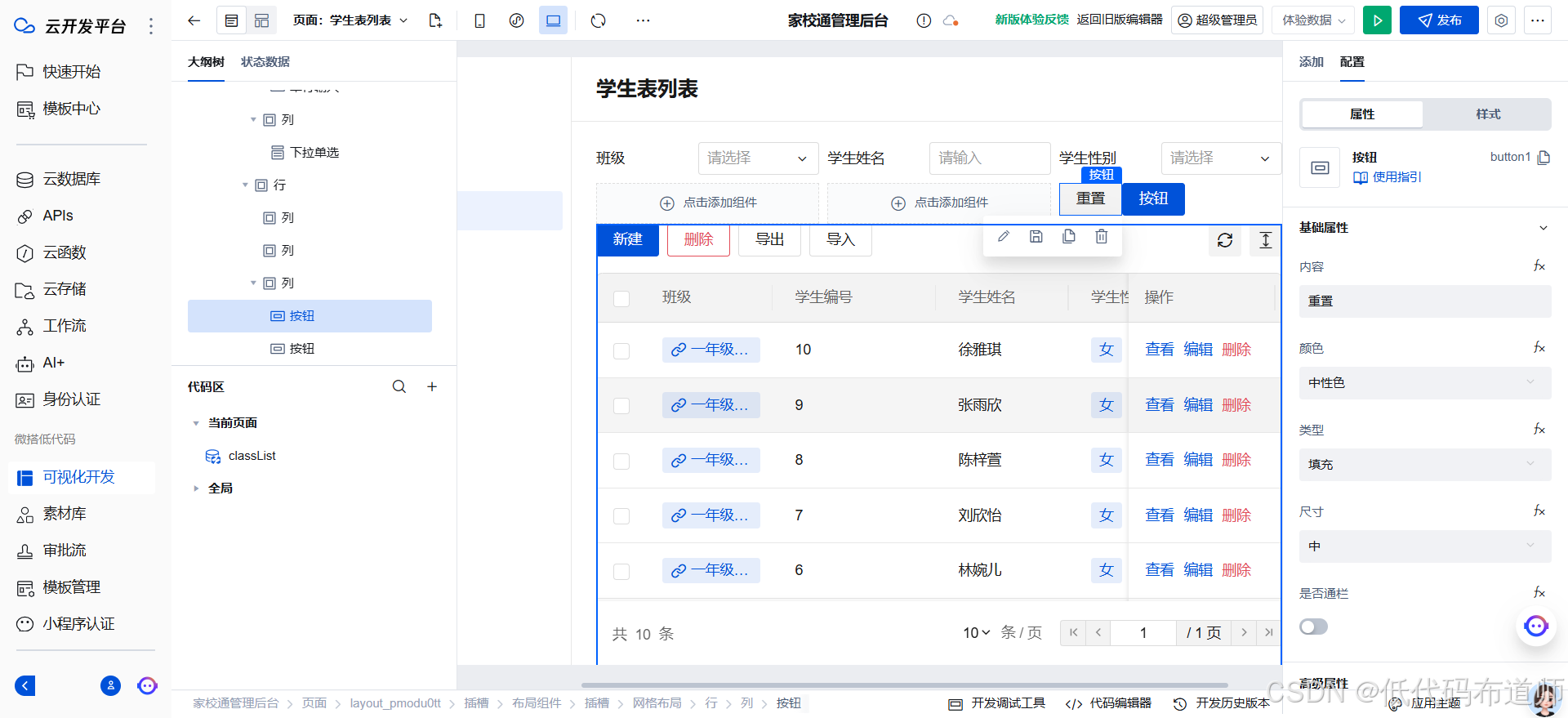The height and width of the screenshot is (718, 1568).
Task: Switch to the 状态数据 tab
Action: click(265, 62)
